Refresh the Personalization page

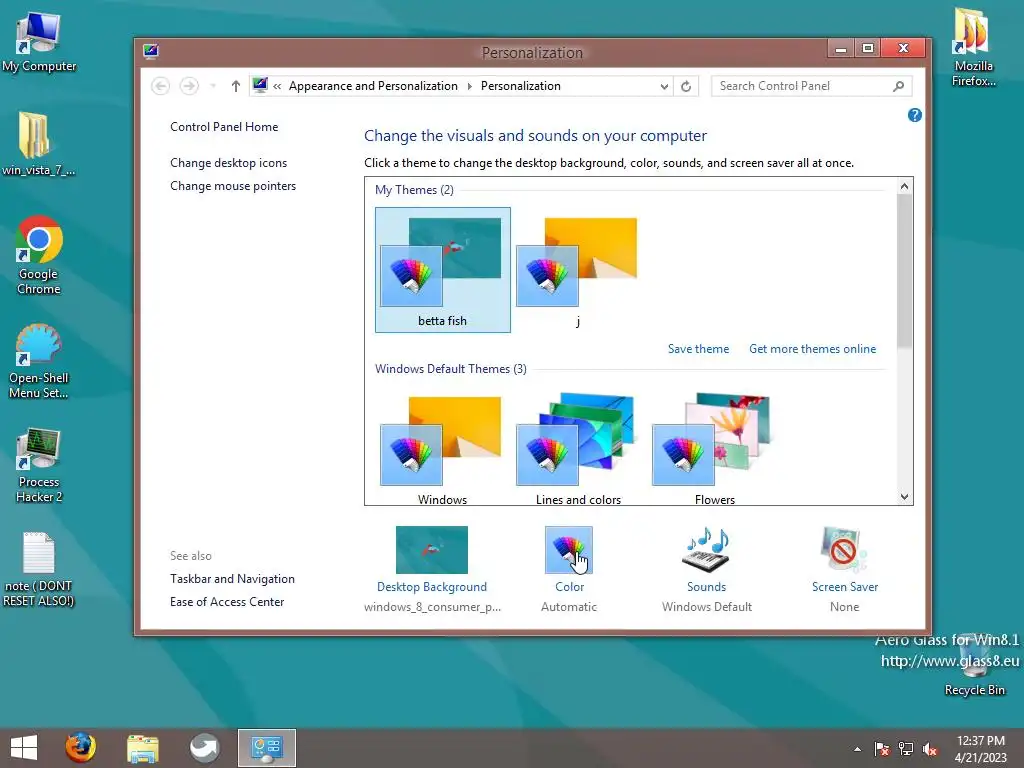tap(686, 86)
